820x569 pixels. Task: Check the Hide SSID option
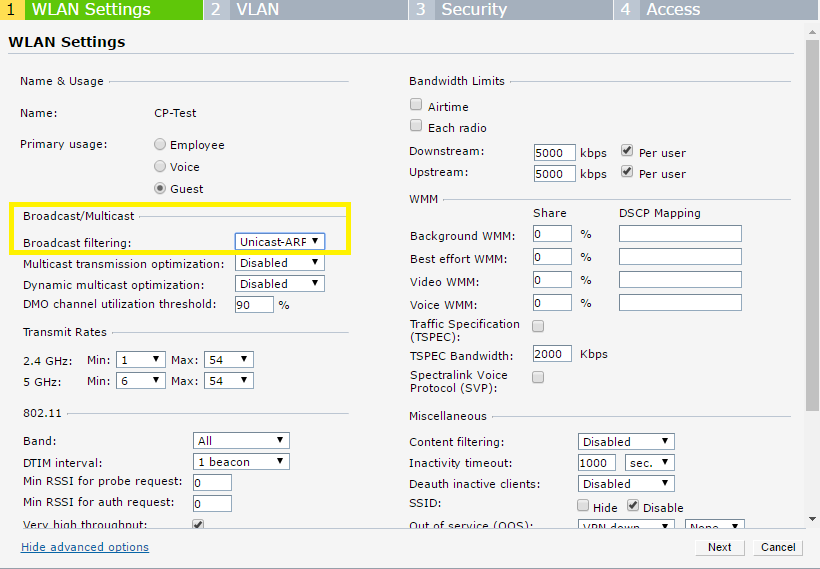(x=583, y=505)
